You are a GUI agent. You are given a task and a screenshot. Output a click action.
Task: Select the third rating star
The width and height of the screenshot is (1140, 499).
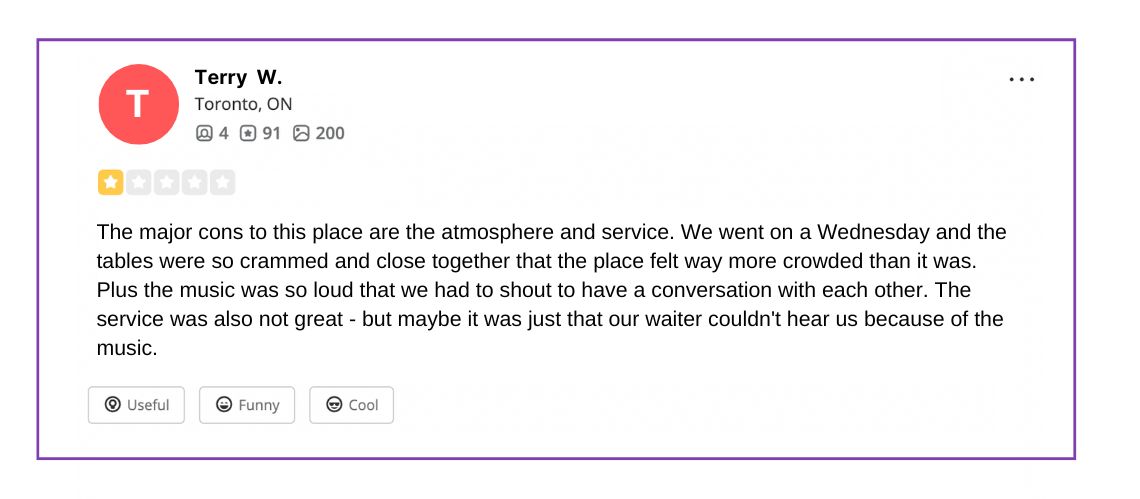[x=166, y=183]
